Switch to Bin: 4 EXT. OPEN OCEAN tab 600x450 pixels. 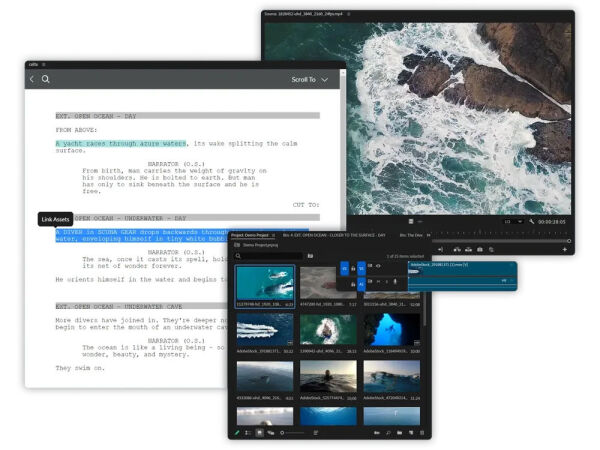334,235
